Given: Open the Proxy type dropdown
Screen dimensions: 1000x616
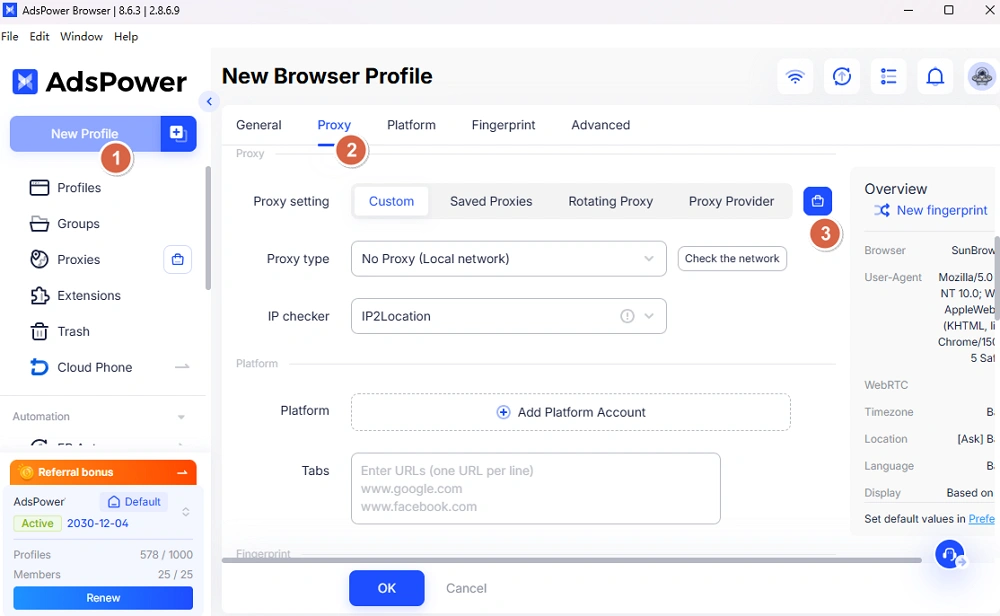Looking at the screenshot, I should [x=508, y=259].
